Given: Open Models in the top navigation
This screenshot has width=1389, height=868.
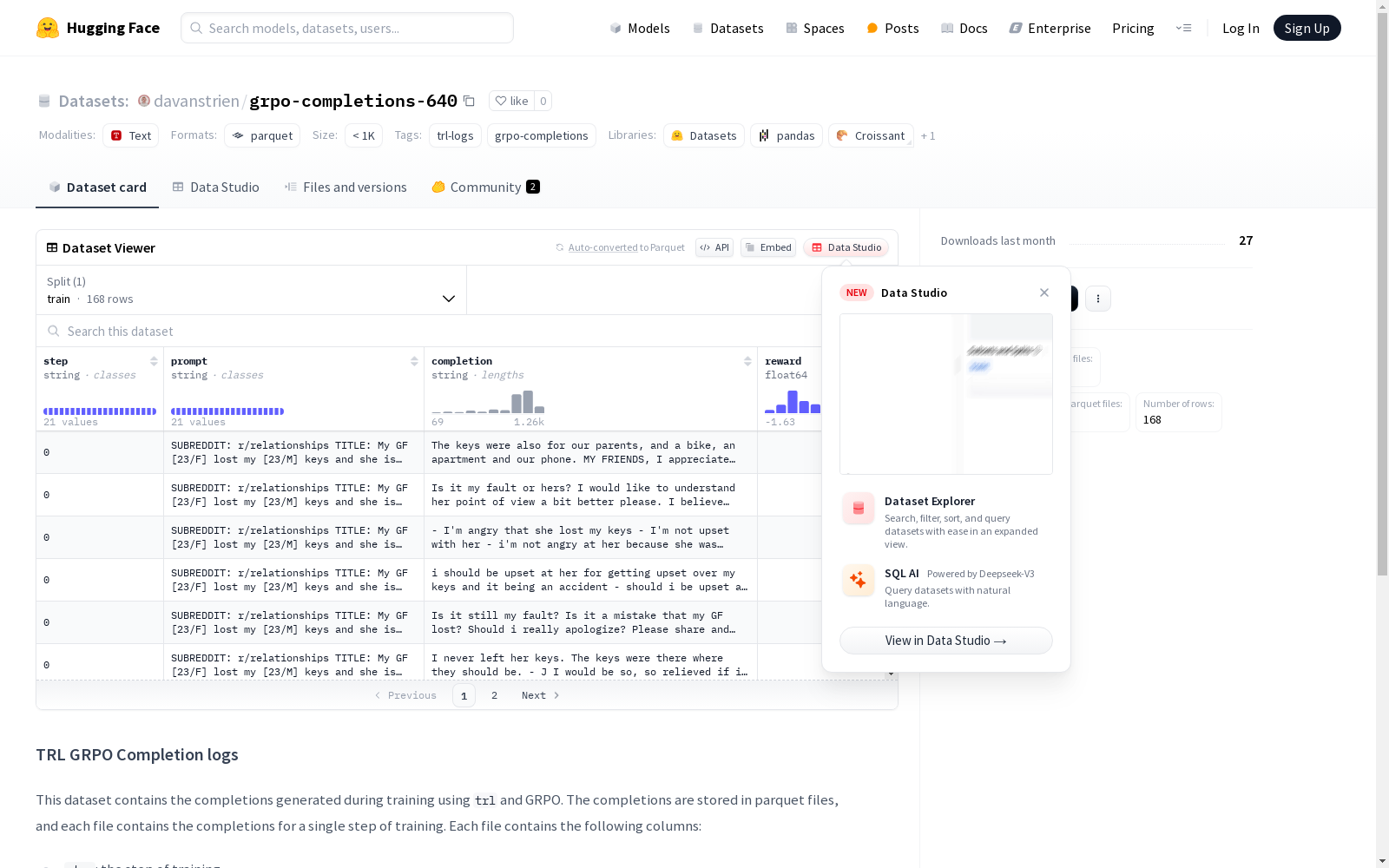Looking at the screenshot, I should coord(640,28).
